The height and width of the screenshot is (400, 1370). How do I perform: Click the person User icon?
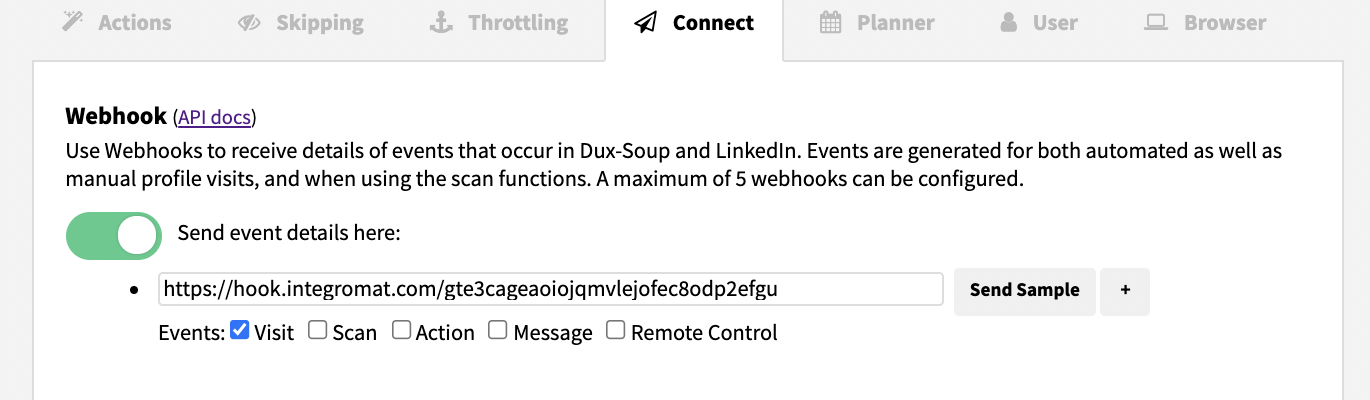1008,22
